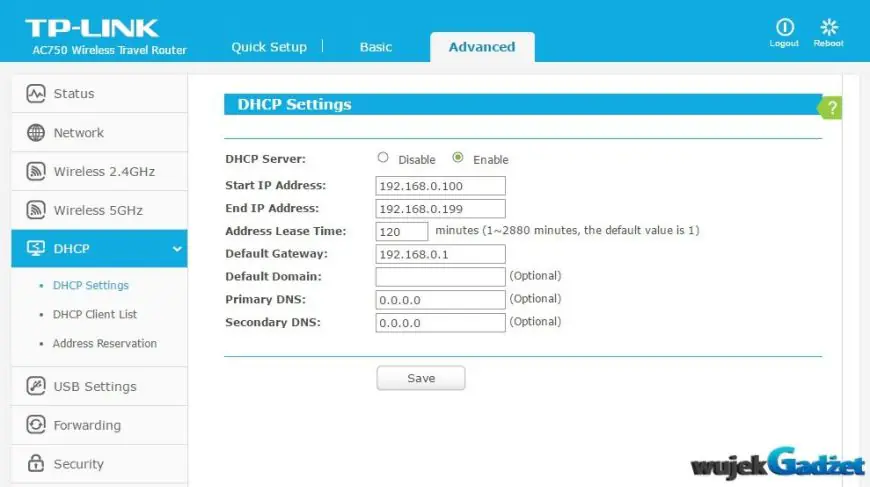Click the Reboot icon

829,27
